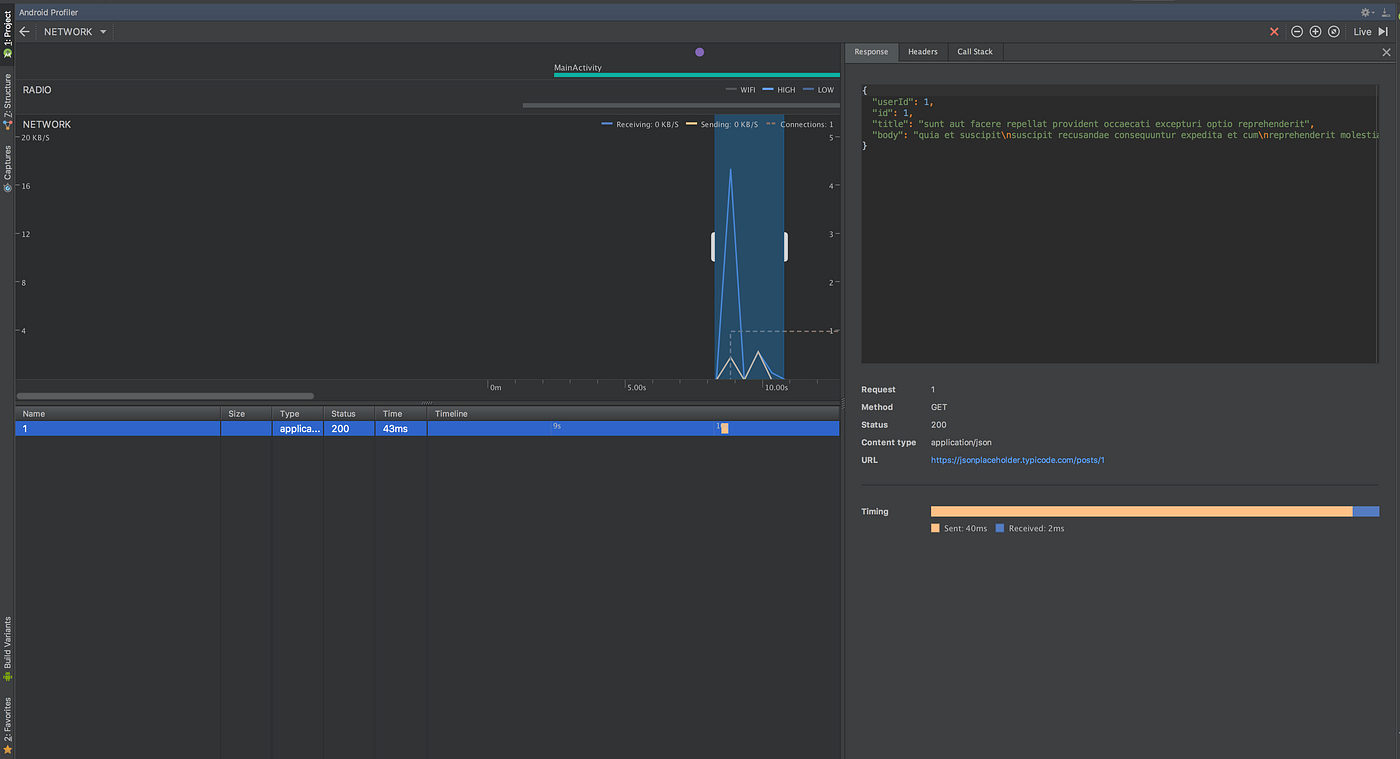The width and height of the screenshot is (1400, 759).
Task: Toggle the LOW radio state legend
Action: tap(818, 89)
